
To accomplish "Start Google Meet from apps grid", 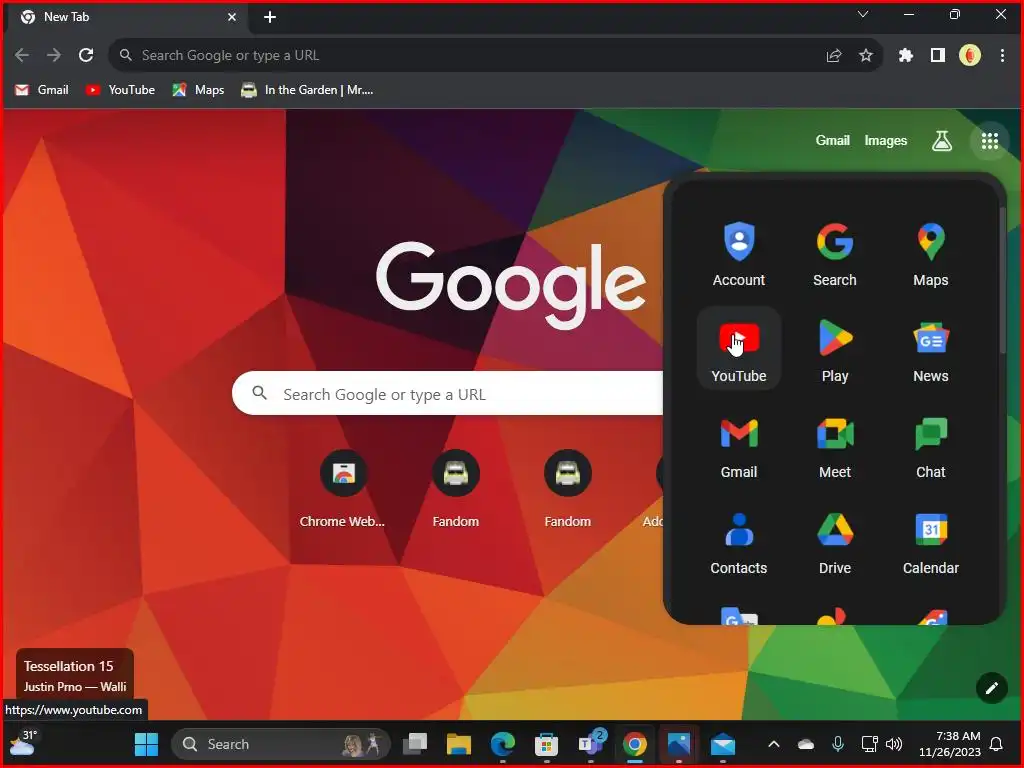I will point(835,445).
